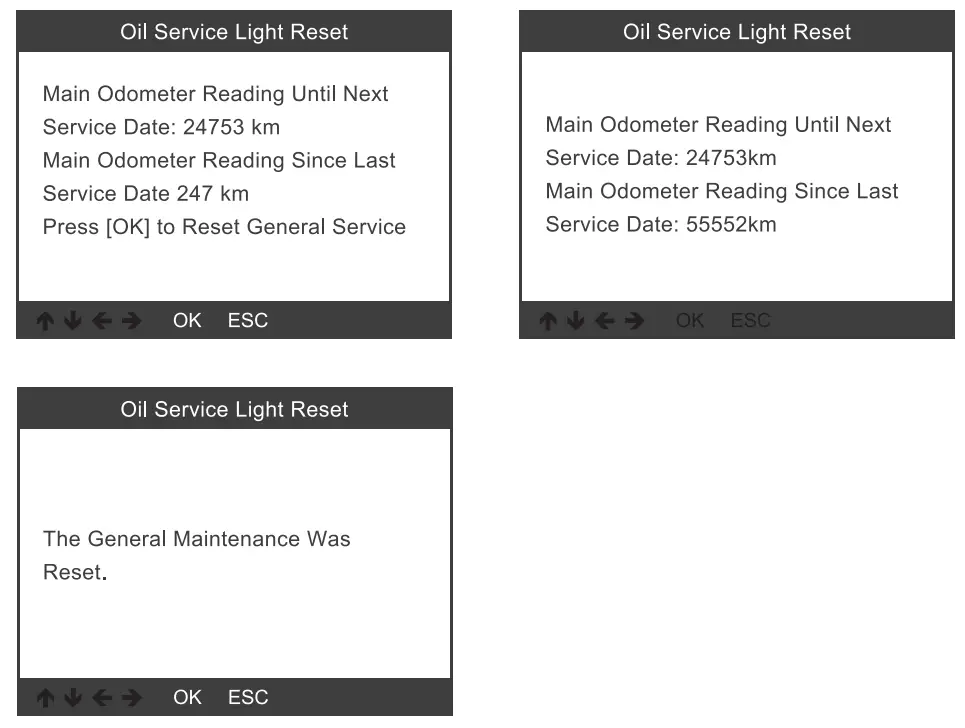This screenshot has height=728, width=965.
Task: Exit with ESC on the Maintenance Was Reset screen
Action: pyautogui.click(x=248, y=698)
